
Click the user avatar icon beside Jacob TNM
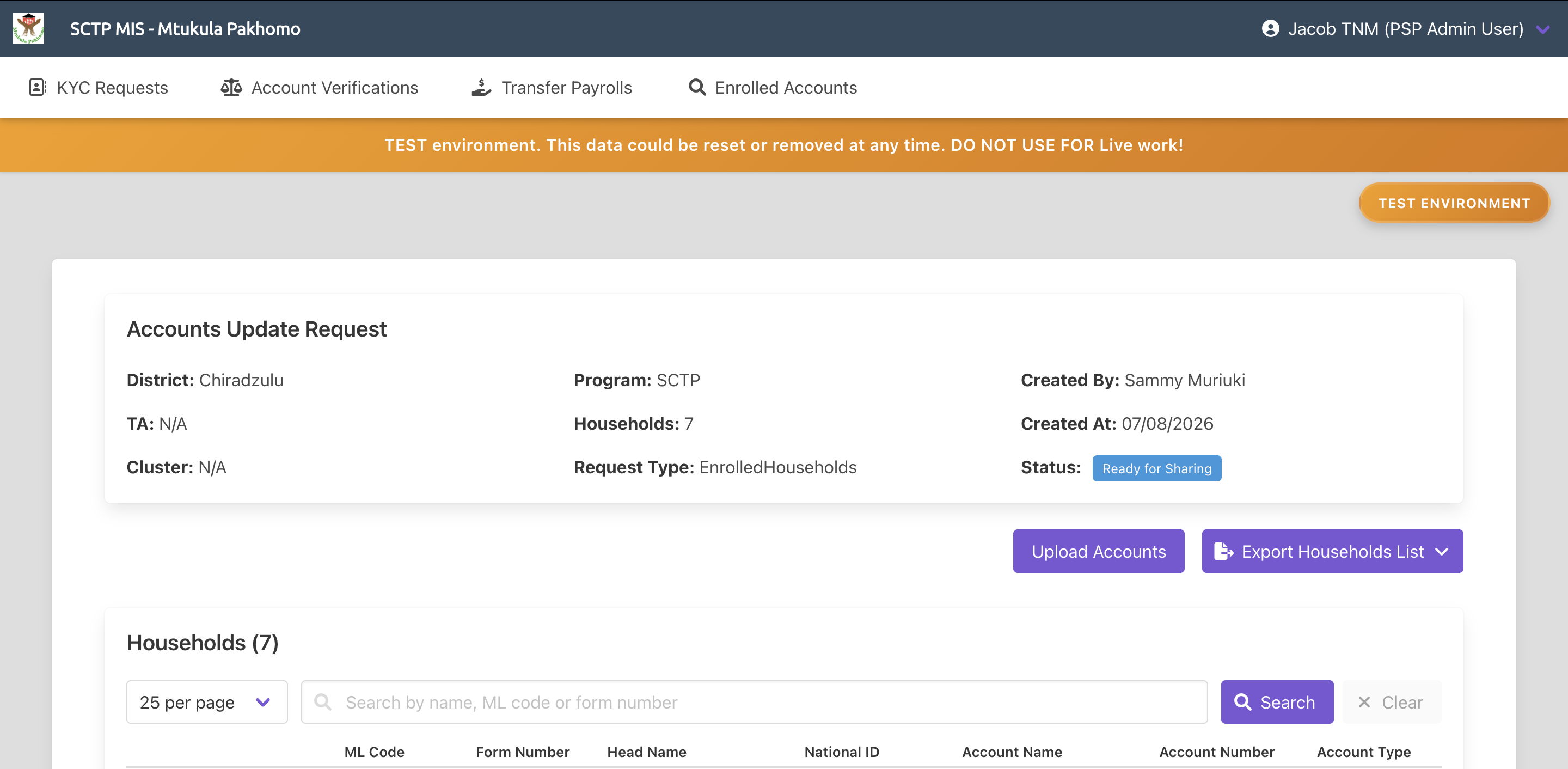point(1270,29)
